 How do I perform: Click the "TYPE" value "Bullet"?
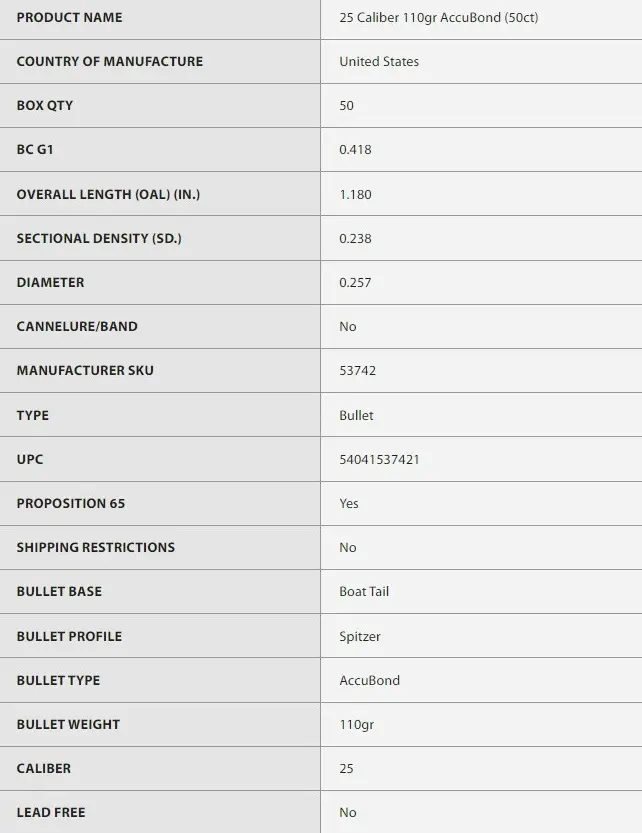tap(356, 415)
